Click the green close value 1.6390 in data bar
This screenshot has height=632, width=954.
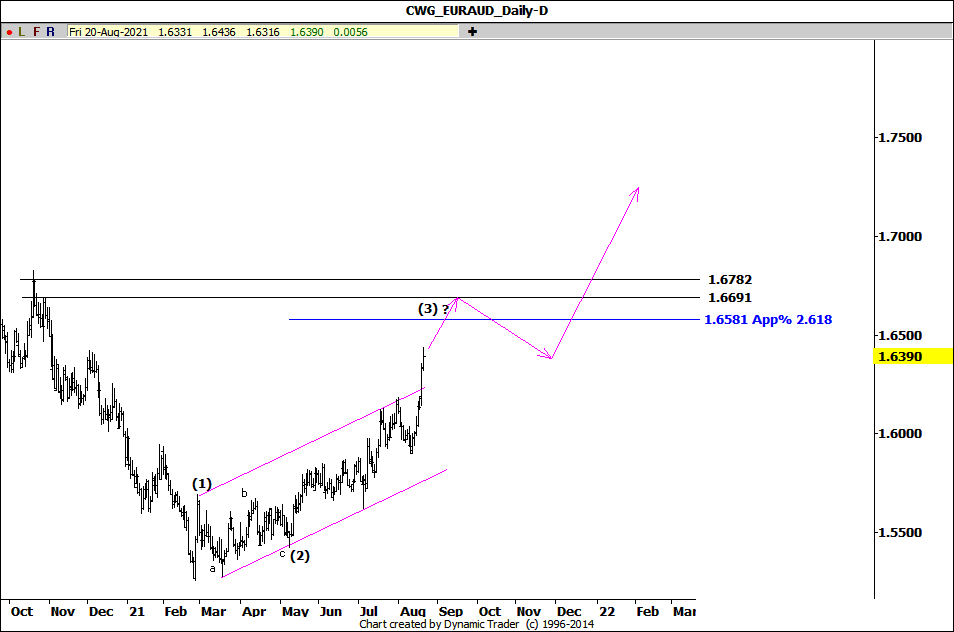click(x=307, y=32)
